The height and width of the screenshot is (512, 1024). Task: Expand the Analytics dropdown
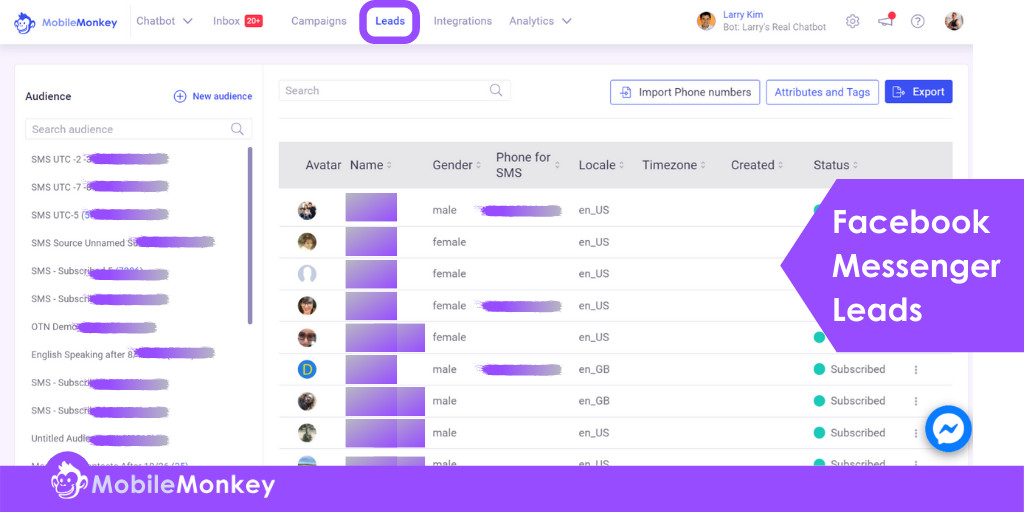[x=540, y=21]
